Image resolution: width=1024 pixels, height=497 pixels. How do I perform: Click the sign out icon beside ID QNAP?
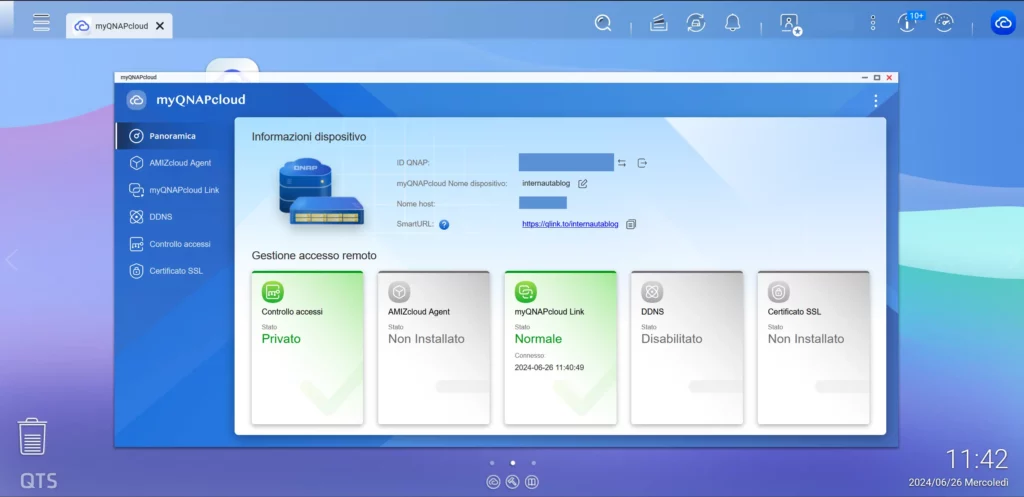pos(643,163)
